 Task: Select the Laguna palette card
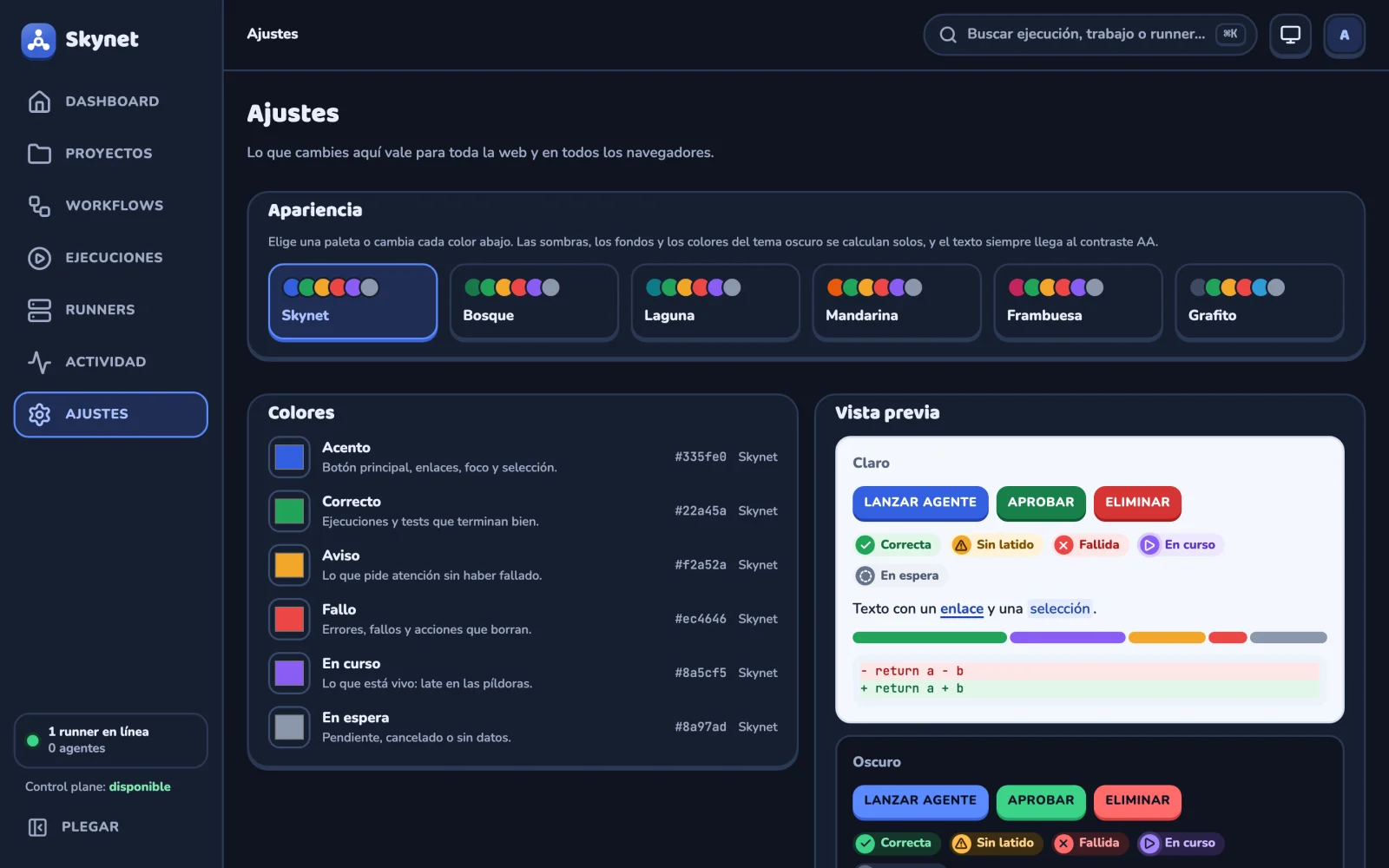click(x=715, y=302)
